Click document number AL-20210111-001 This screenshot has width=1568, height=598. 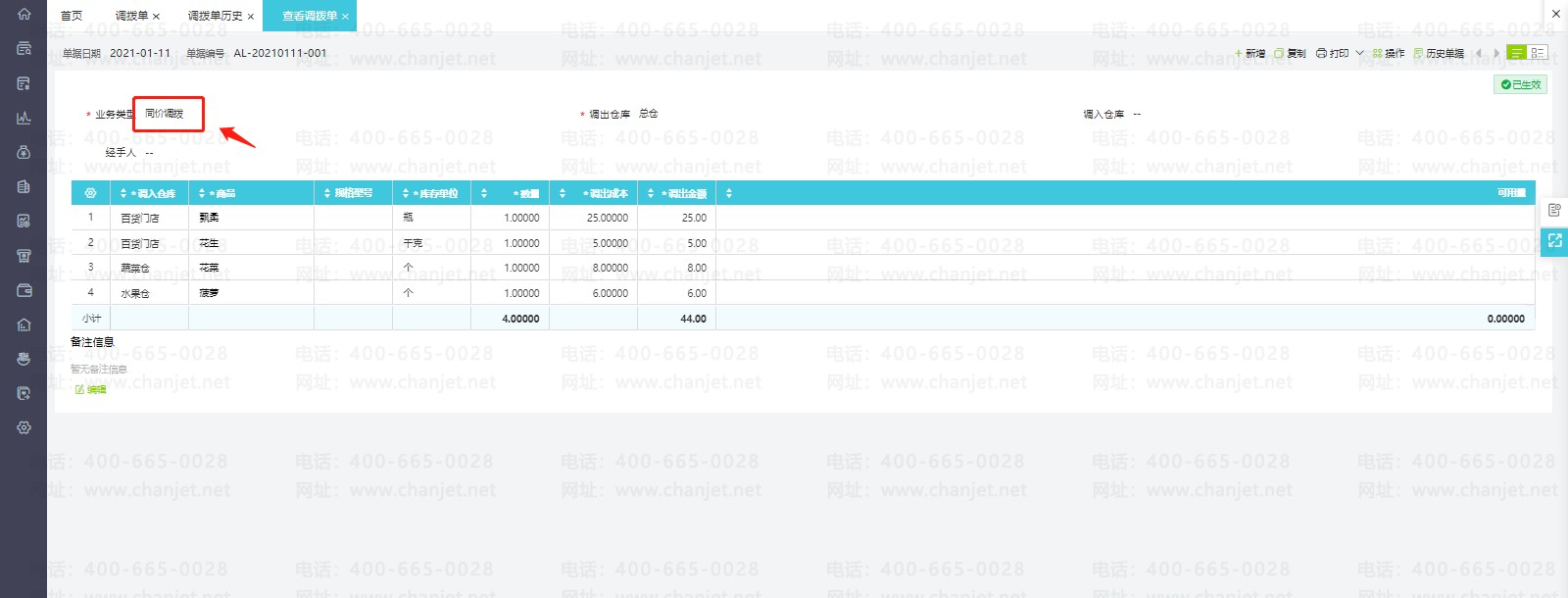pyautogui.click(x=280, y=53)
